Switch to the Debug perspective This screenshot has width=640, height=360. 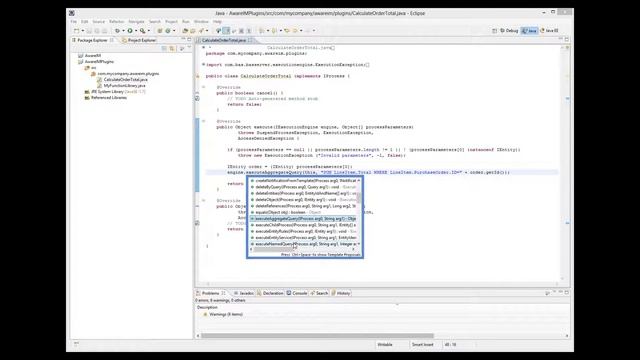click(x=509, y=31)
